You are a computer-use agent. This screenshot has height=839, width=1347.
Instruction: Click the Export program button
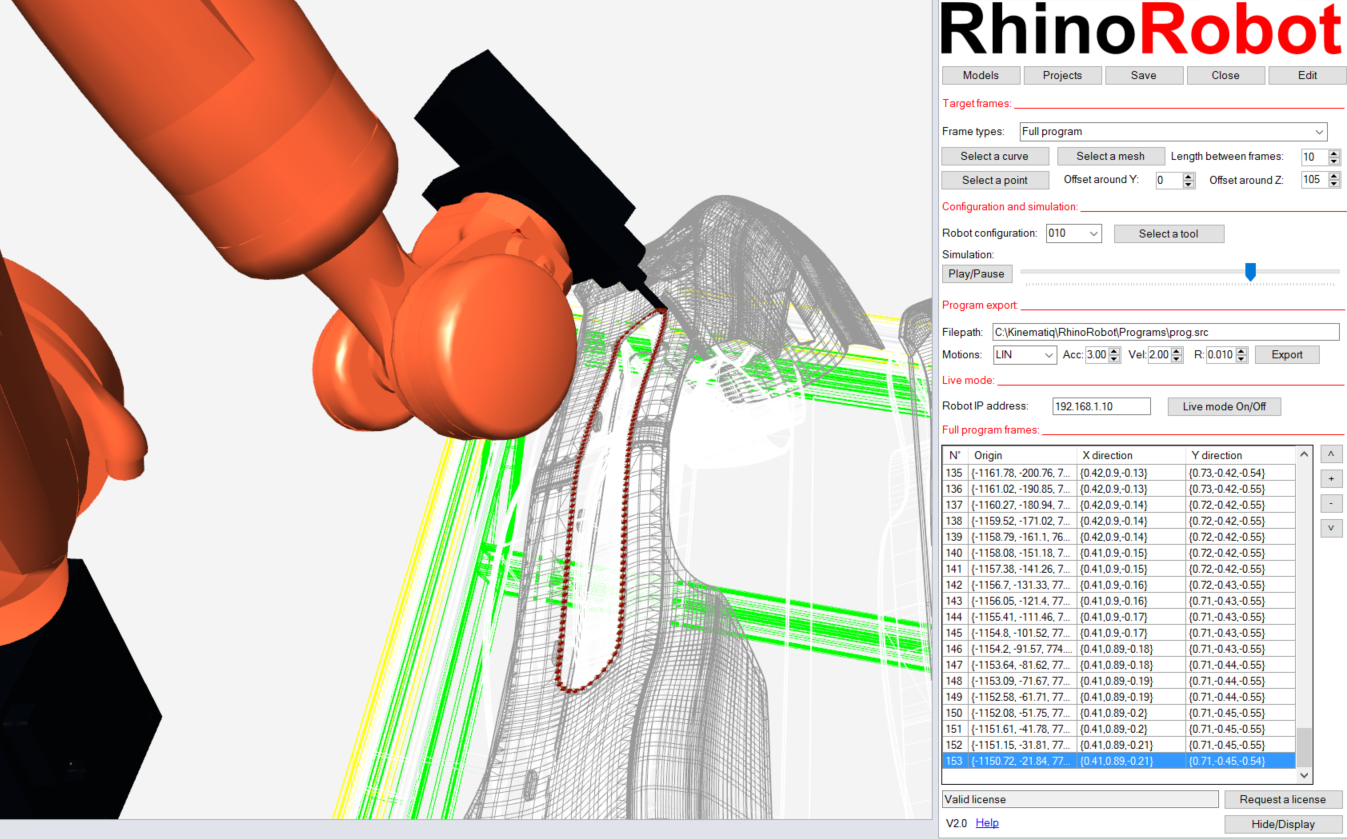1286,355
